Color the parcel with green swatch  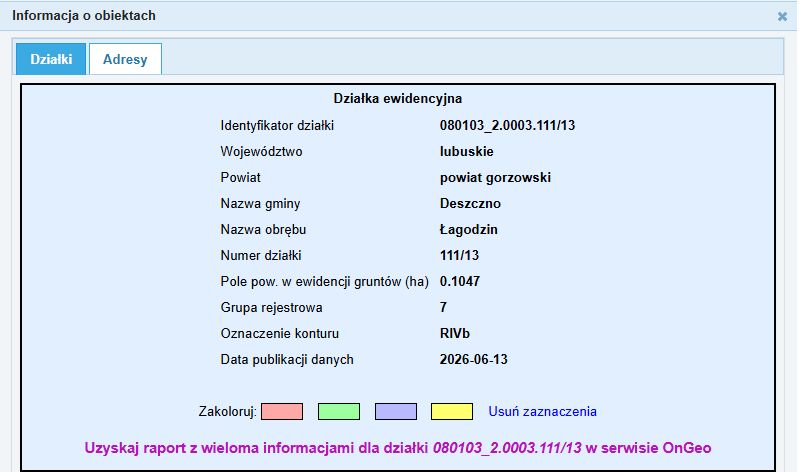coord(338,411)
